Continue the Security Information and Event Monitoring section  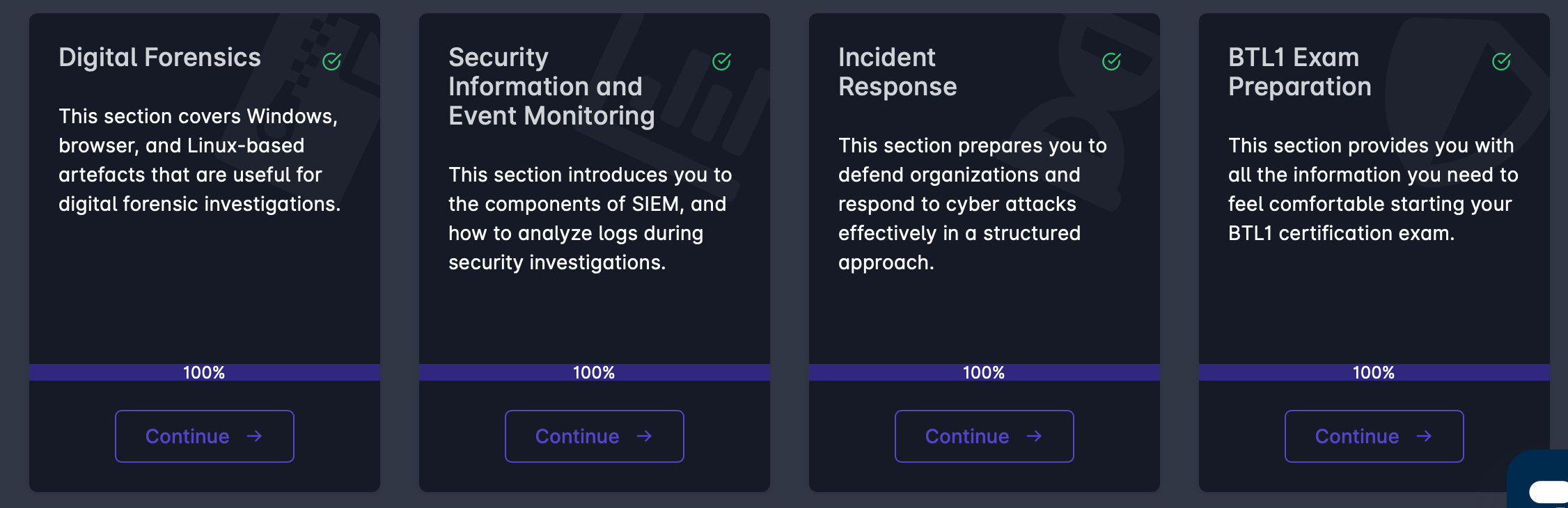click(594, 436)
